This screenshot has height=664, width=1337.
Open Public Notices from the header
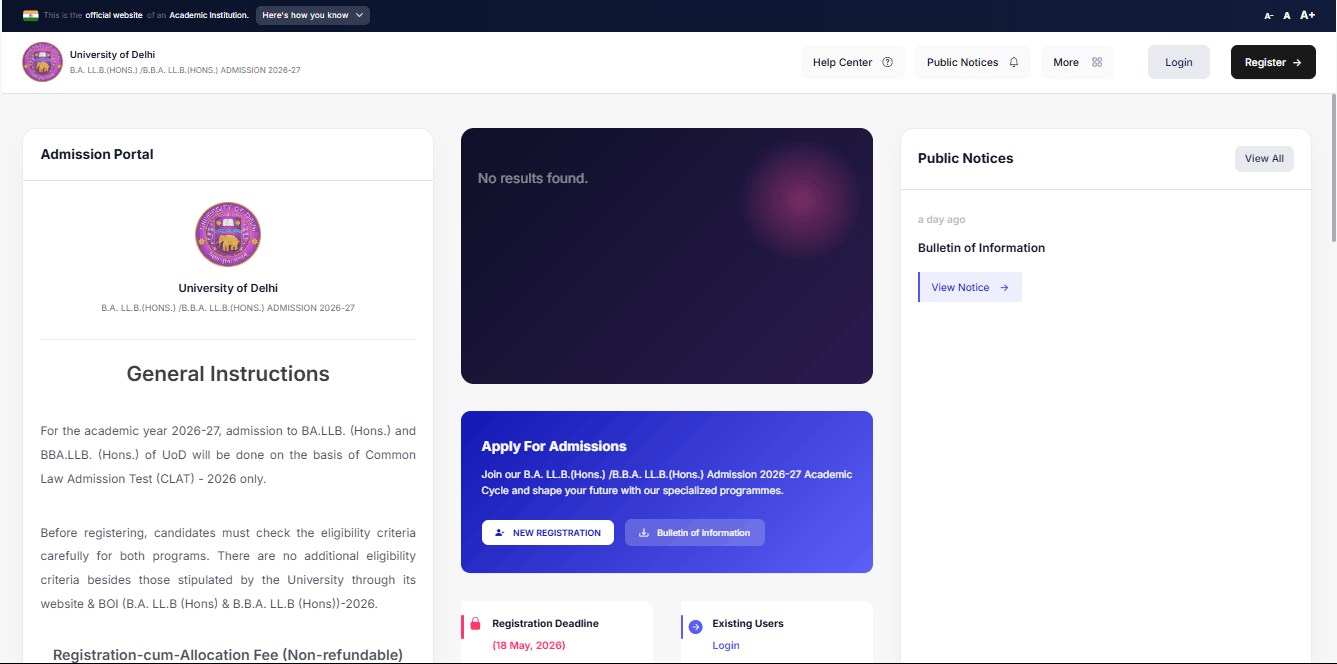pos(973,62)
